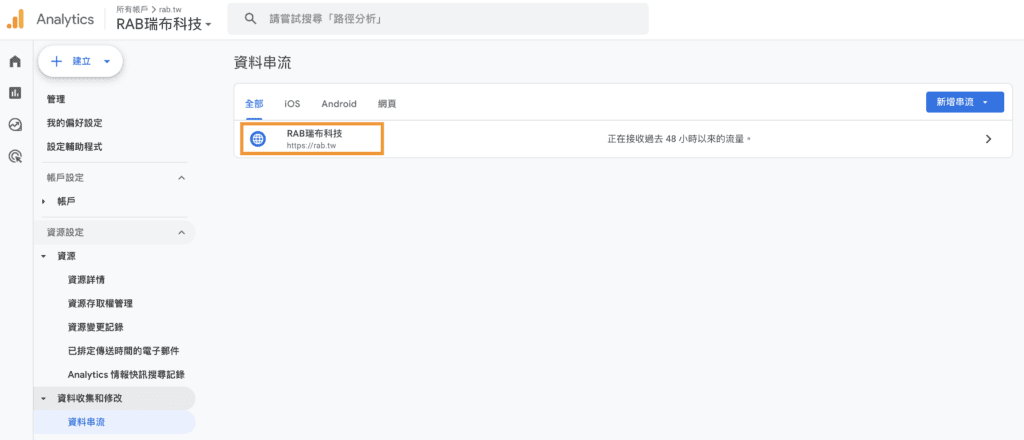The image size is (1024, 440).
Task: Click the Home icon in left rail
Action: click(x=15, y=62)
